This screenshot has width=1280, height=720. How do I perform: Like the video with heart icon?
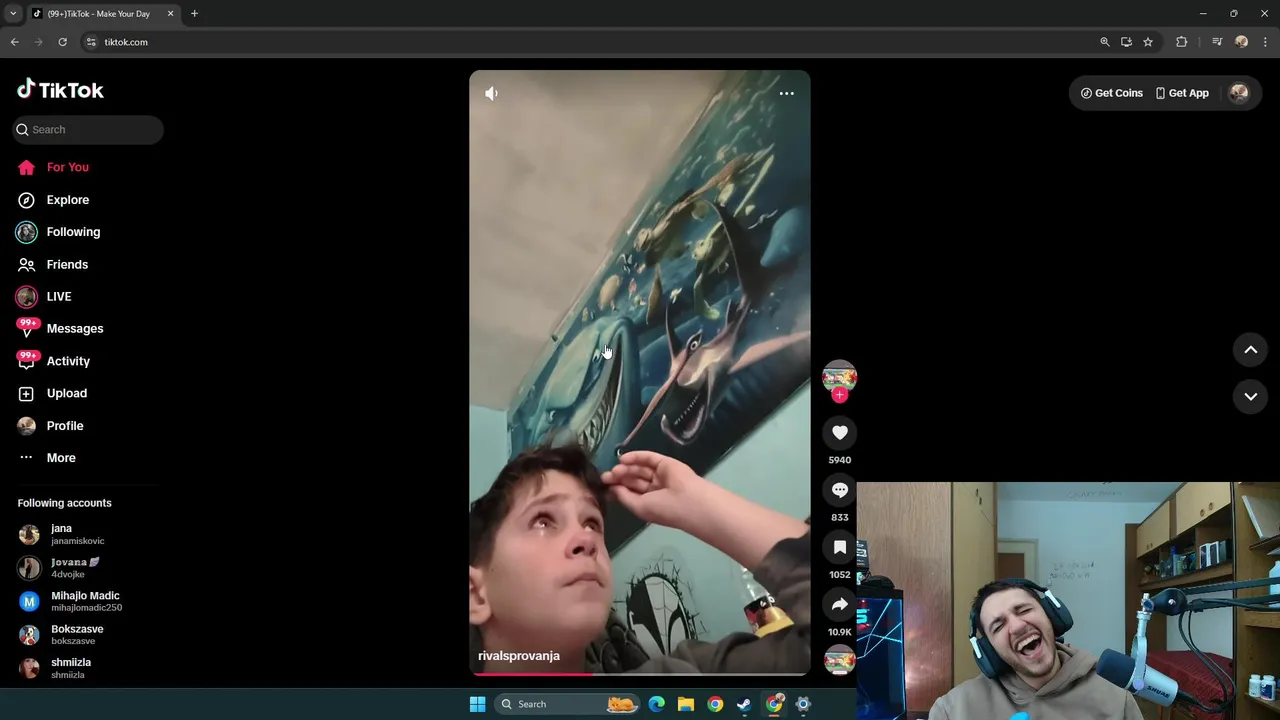[x=840, y=433]
